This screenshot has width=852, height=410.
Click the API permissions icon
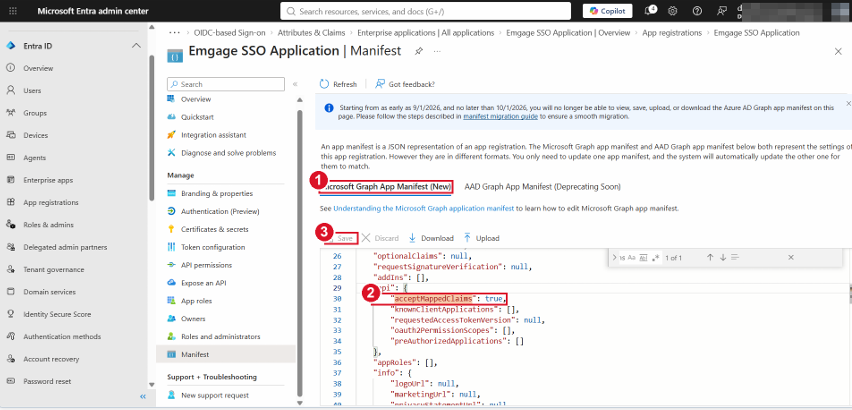[x=171, y=265]
